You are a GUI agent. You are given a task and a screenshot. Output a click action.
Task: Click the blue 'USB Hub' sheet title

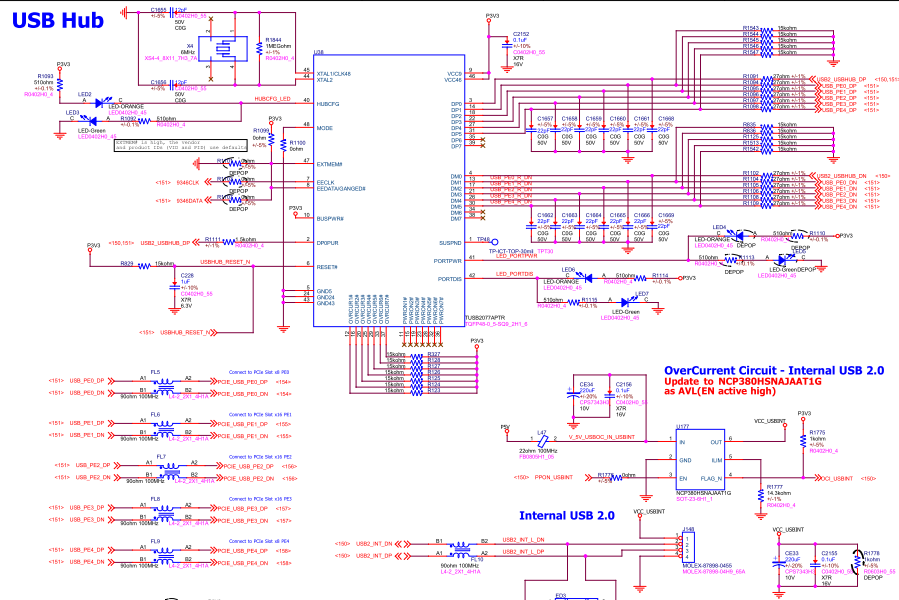click(57, 20)
